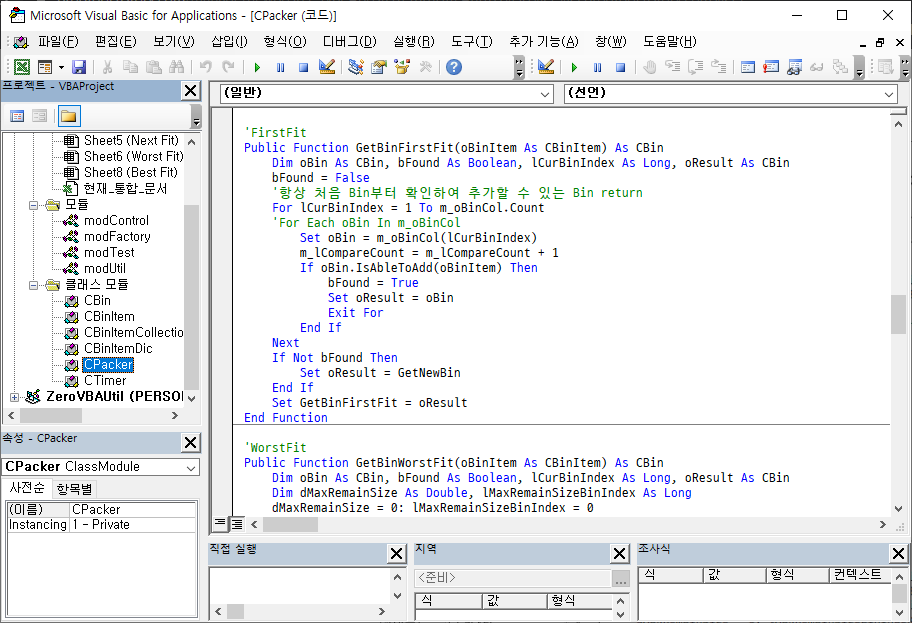The height and width of the screenshot is (623, 912).
Task: Open the CPacker ClassModule properties dropdown
Action: pos(191,468)
